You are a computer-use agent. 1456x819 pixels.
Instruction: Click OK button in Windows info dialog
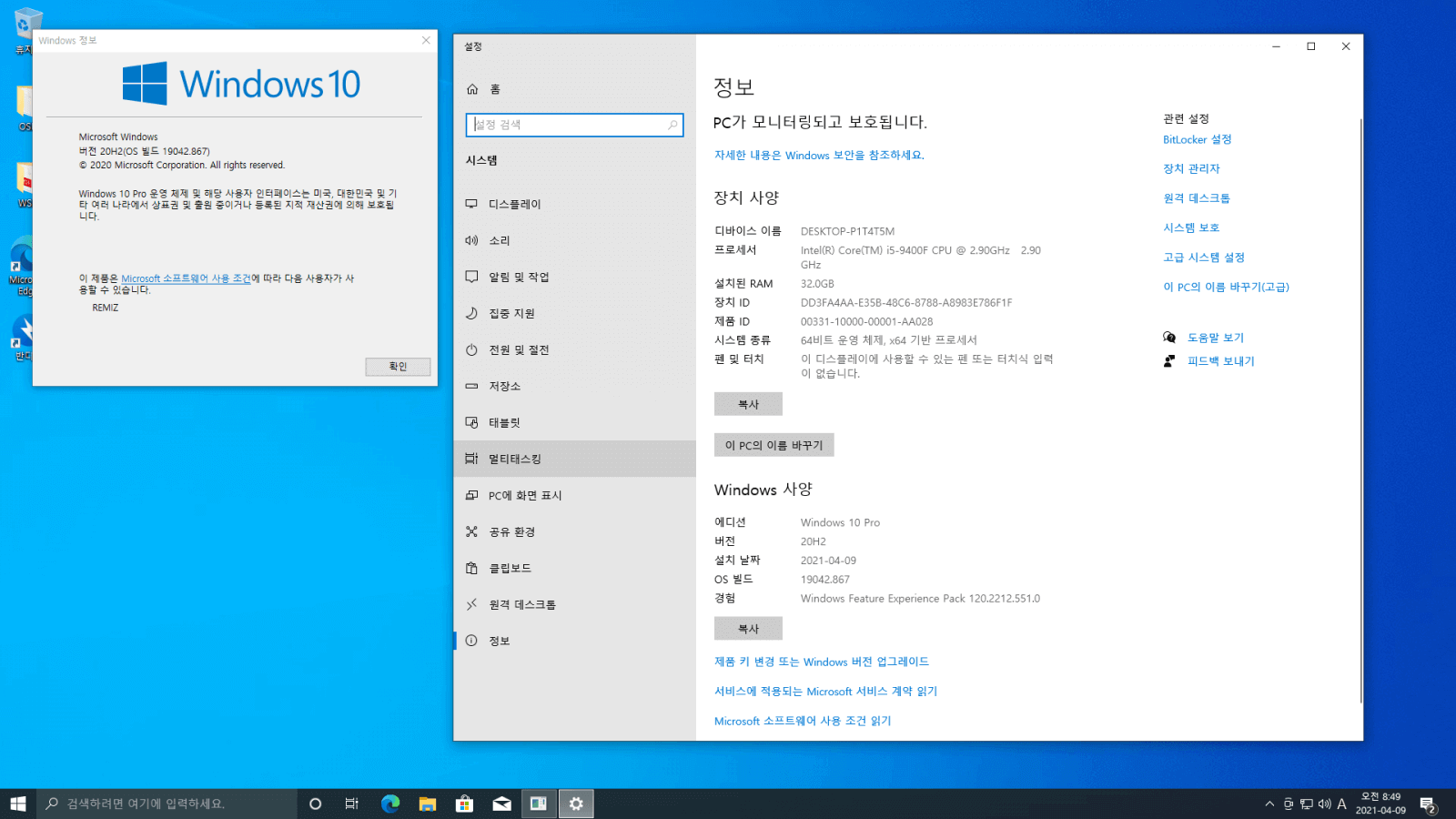tap(398, 366)
